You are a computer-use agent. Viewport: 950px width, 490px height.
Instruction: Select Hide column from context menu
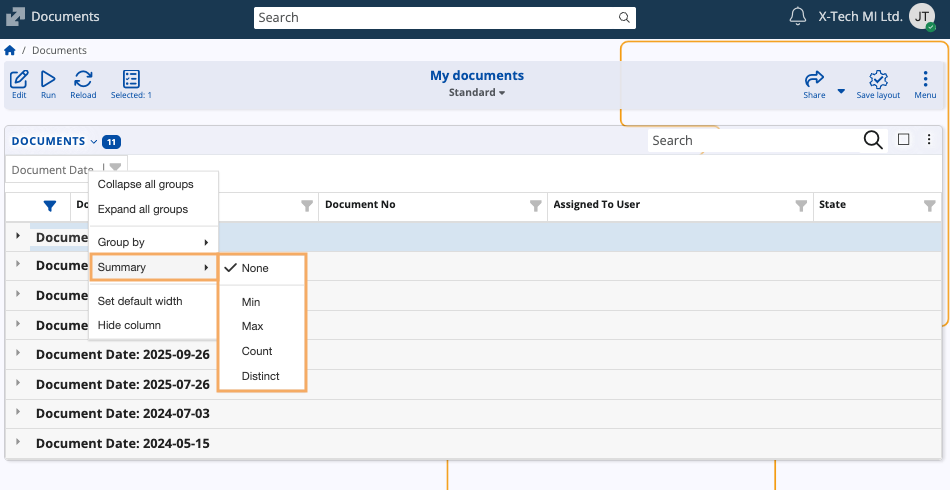point(129,325)
